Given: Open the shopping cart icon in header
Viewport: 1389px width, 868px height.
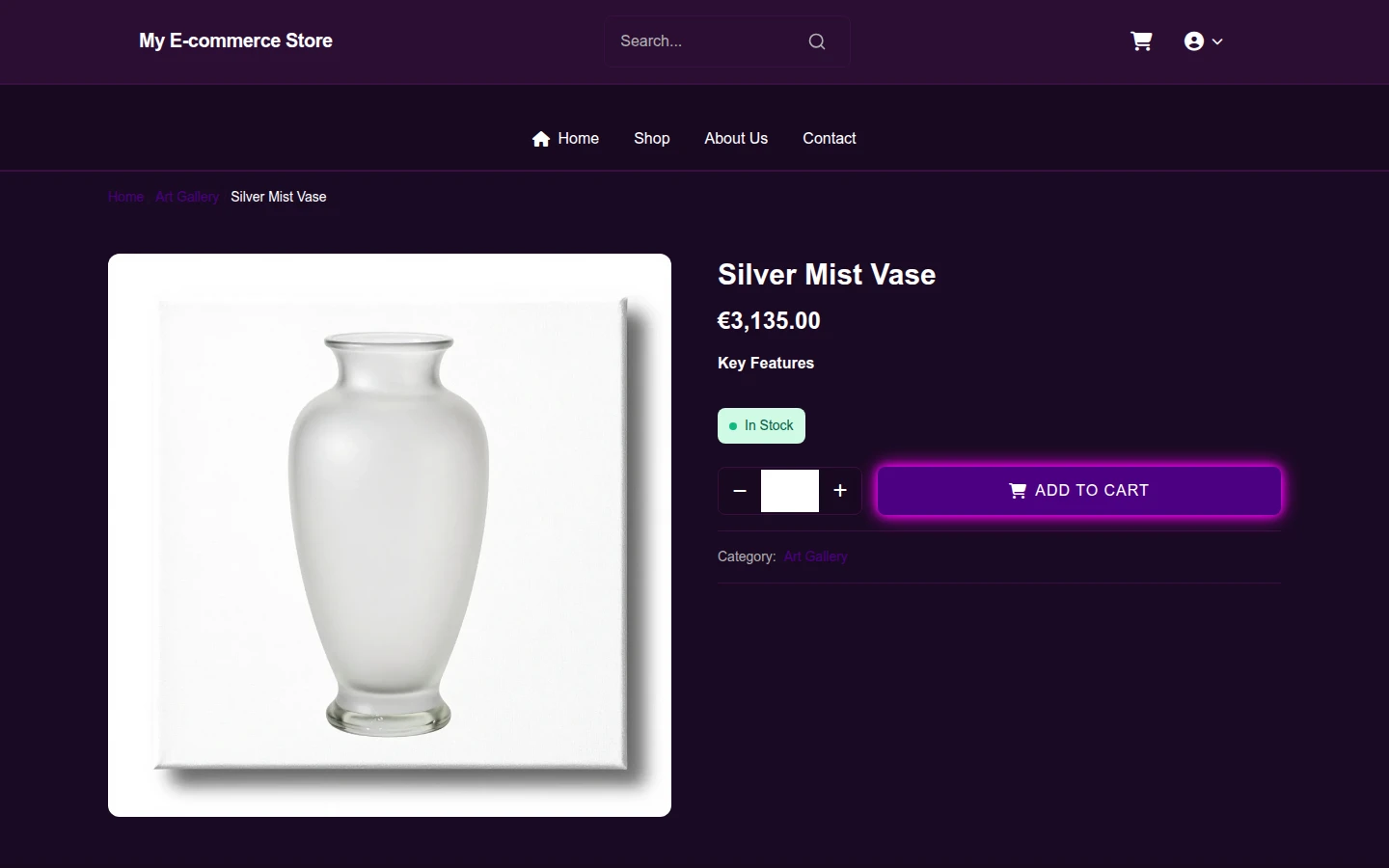Looking at the screenshot, I should click(1141, 41).
